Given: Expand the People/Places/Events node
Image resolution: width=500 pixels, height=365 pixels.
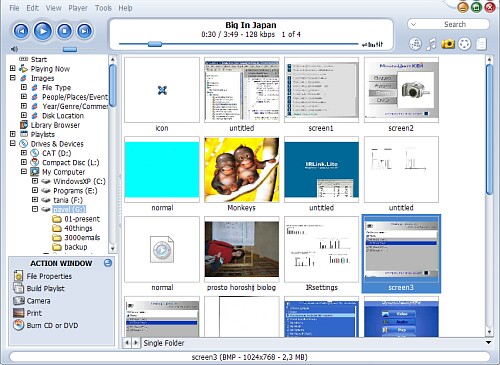Looking at the screenshot, I should click(x=24, y=96).
